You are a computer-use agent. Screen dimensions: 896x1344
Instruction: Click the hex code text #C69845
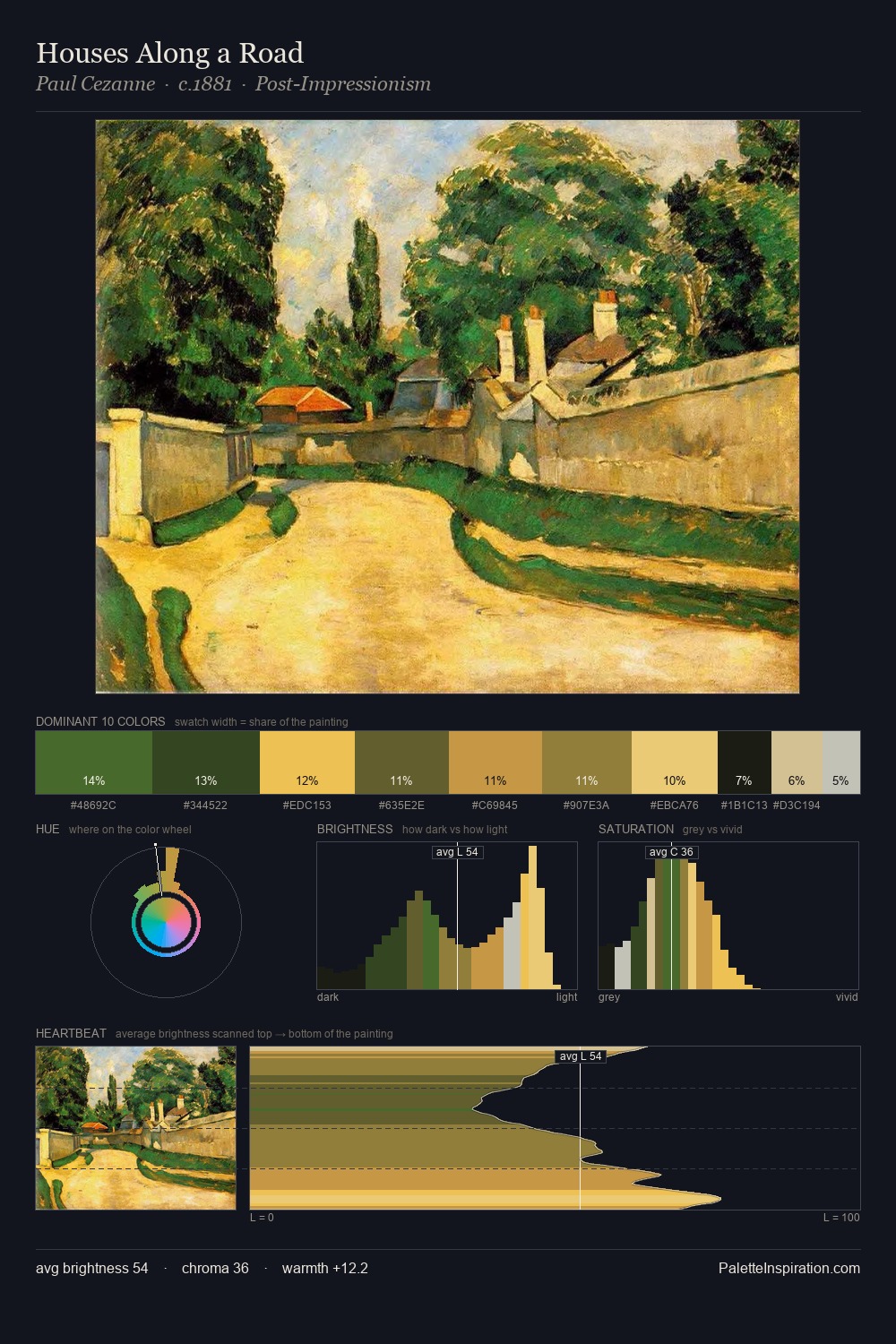[495, 805]
